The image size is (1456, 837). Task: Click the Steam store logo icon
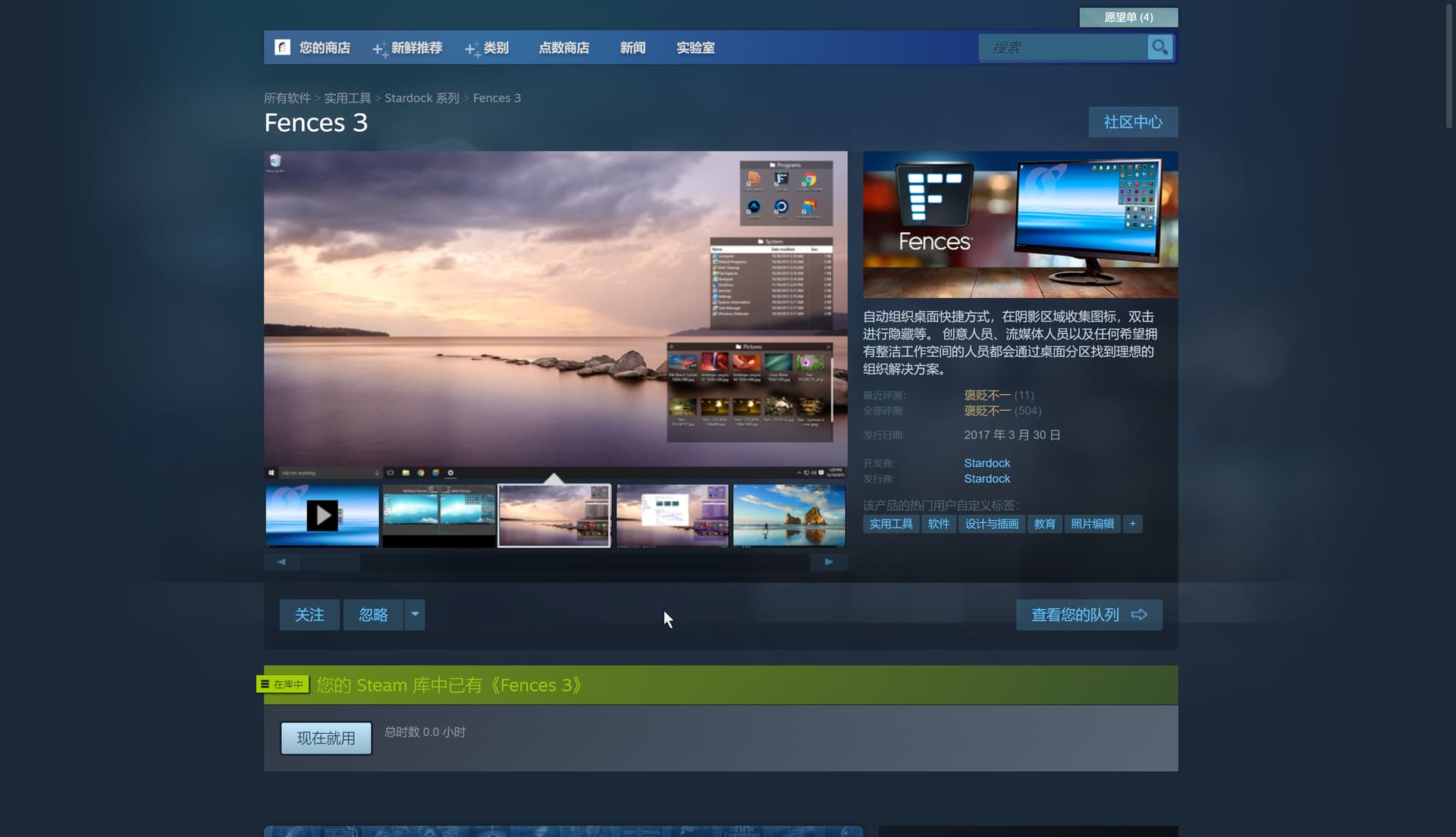[282, 48]
